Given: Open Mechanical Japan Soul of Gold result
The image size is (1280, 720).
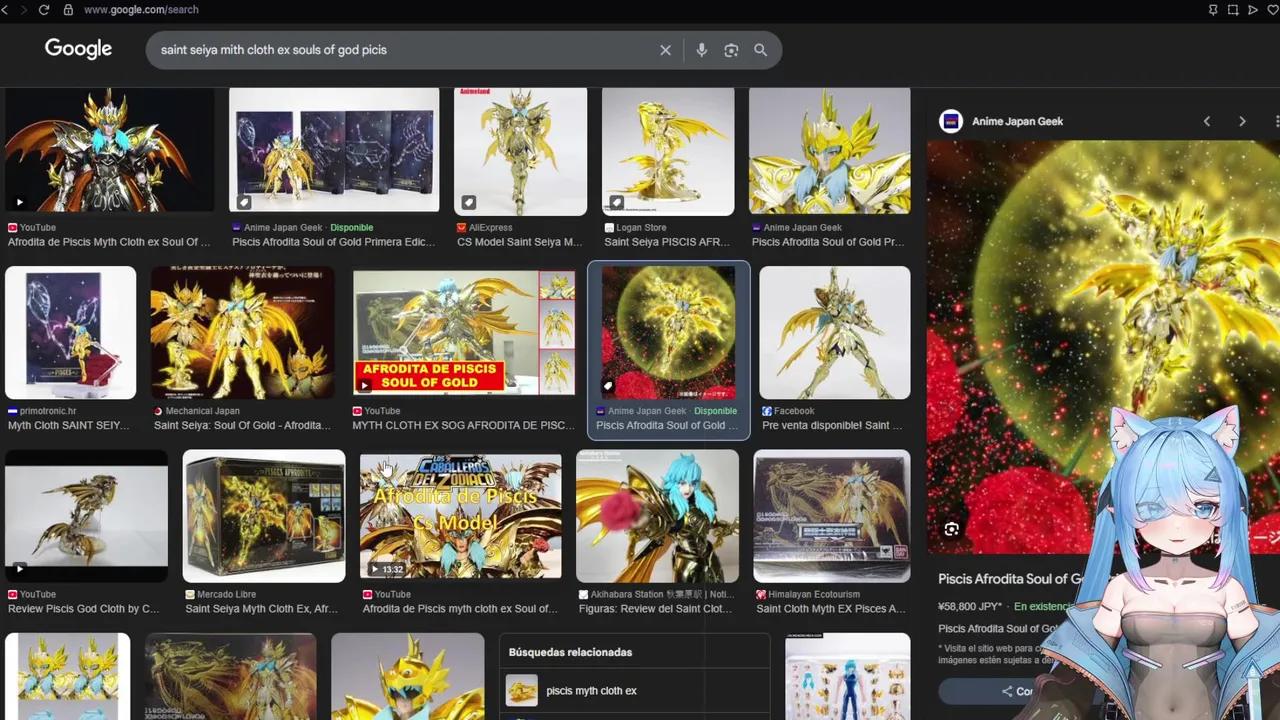Looking at the screenshot, I should 242,333.
